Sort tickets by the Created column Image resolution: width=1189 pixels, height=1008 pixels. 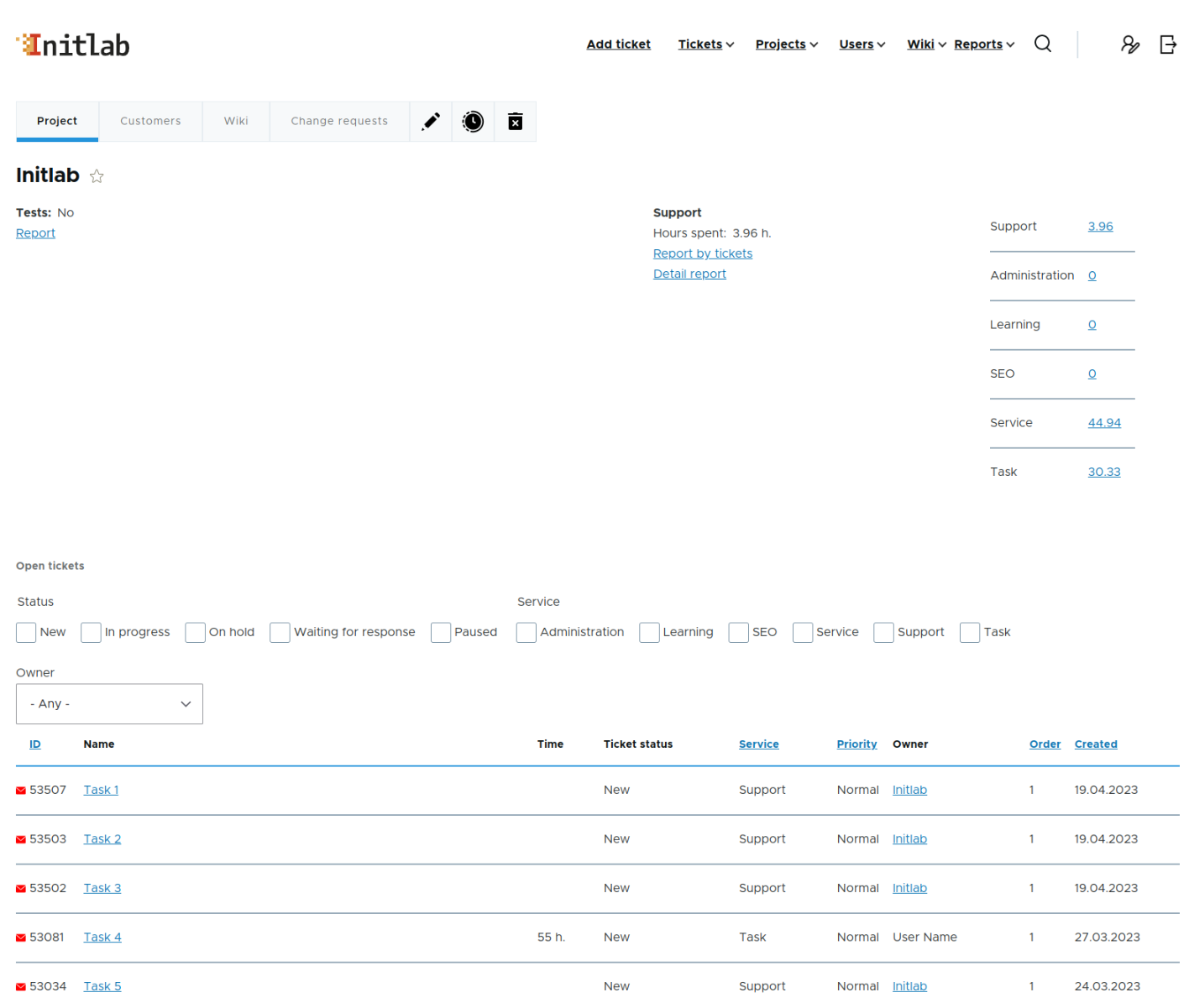coord(1096,744)
